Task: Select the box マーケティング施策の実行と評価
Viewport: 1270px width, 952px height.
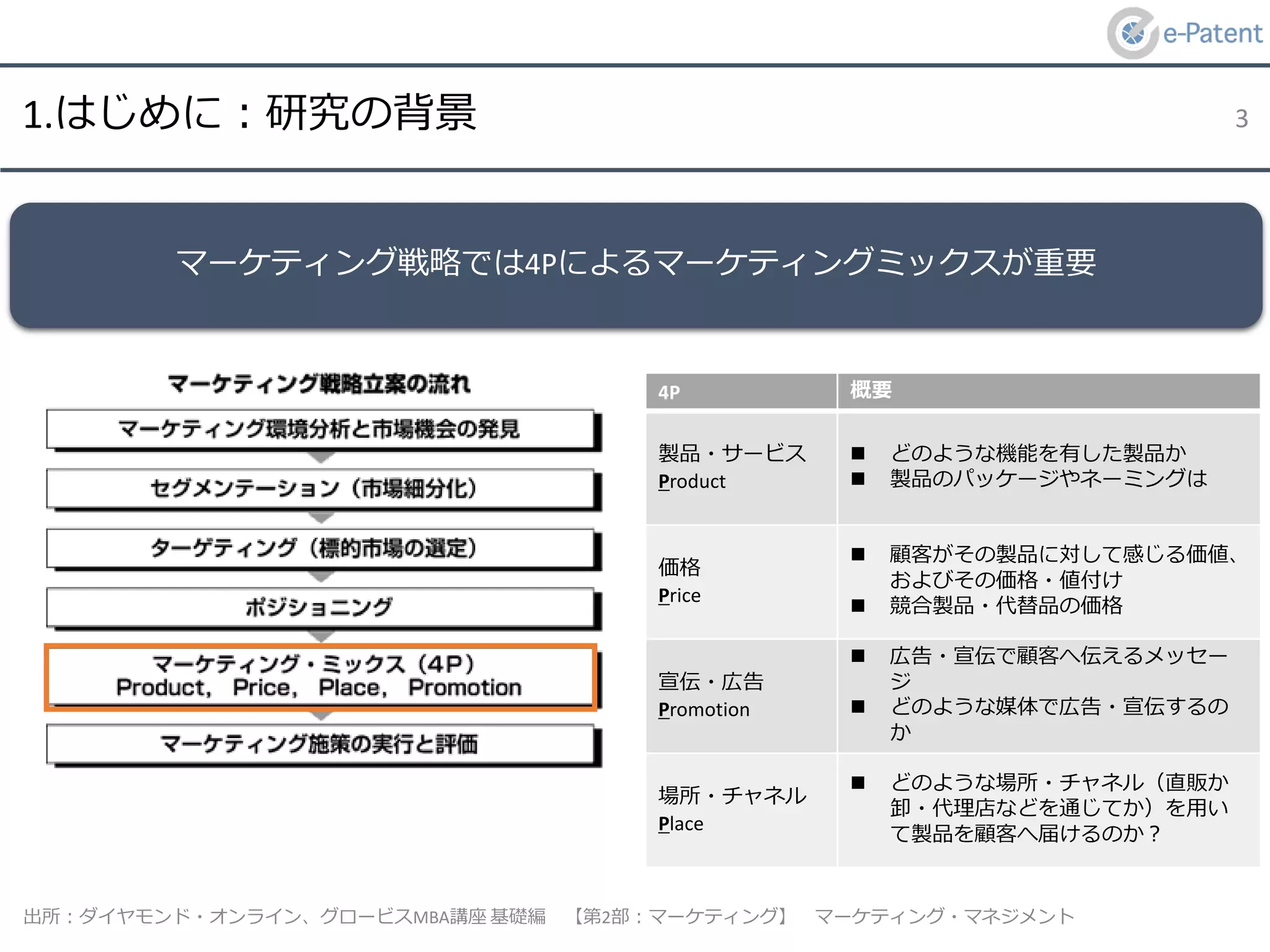Action: point(320,744)
